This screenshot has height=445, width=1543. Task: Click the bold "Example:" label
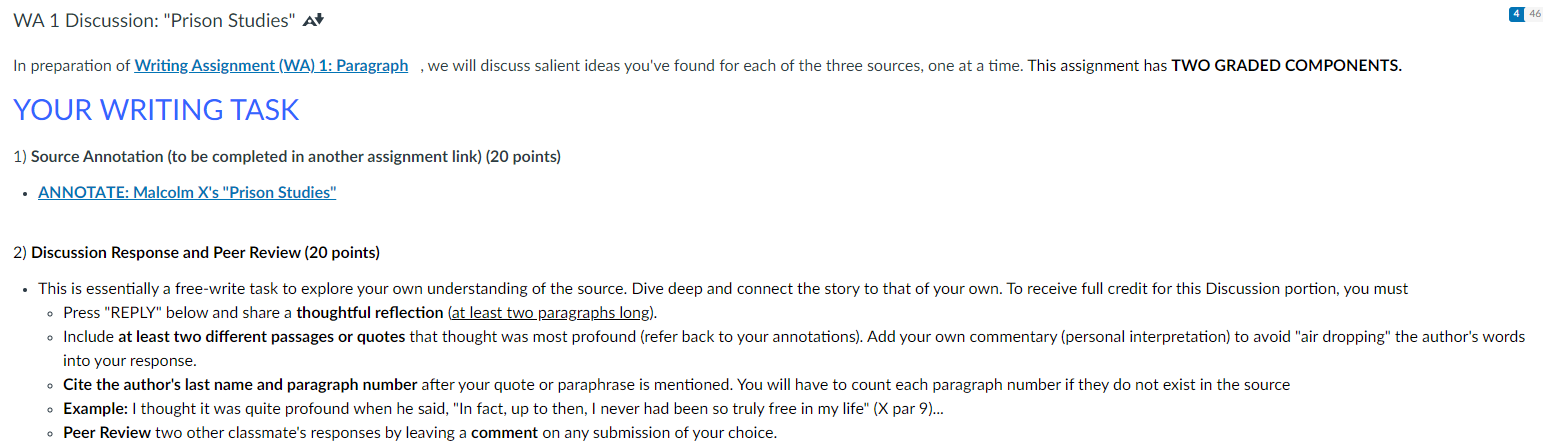pos(94,408)
